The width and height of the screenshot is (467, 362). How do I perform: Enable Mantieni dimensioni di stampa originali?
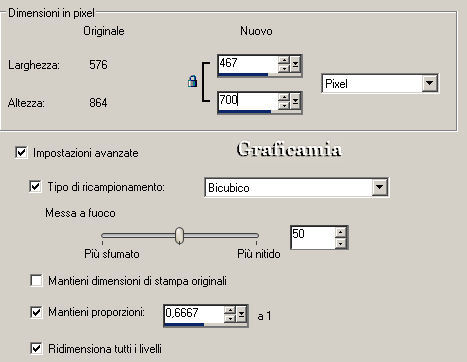click(36, 280)
